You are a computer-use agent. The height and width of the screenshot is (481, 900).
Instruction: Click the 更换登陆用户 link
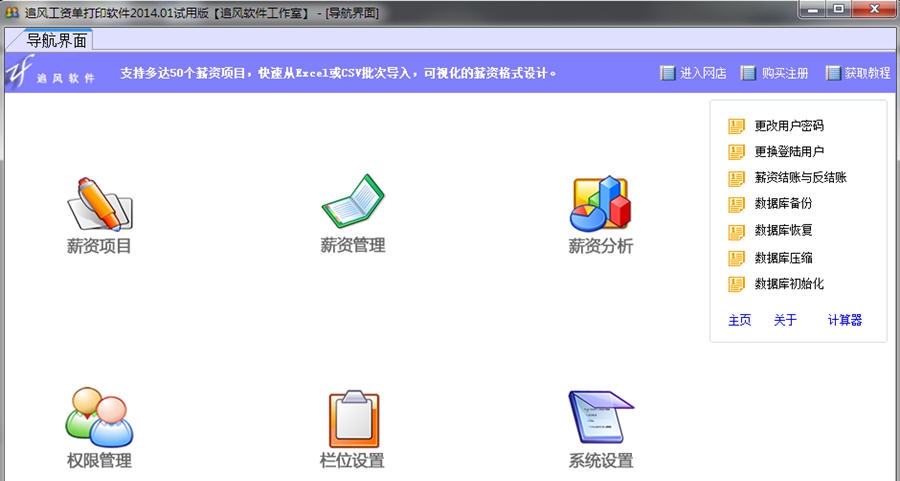(x=789, y=152)
